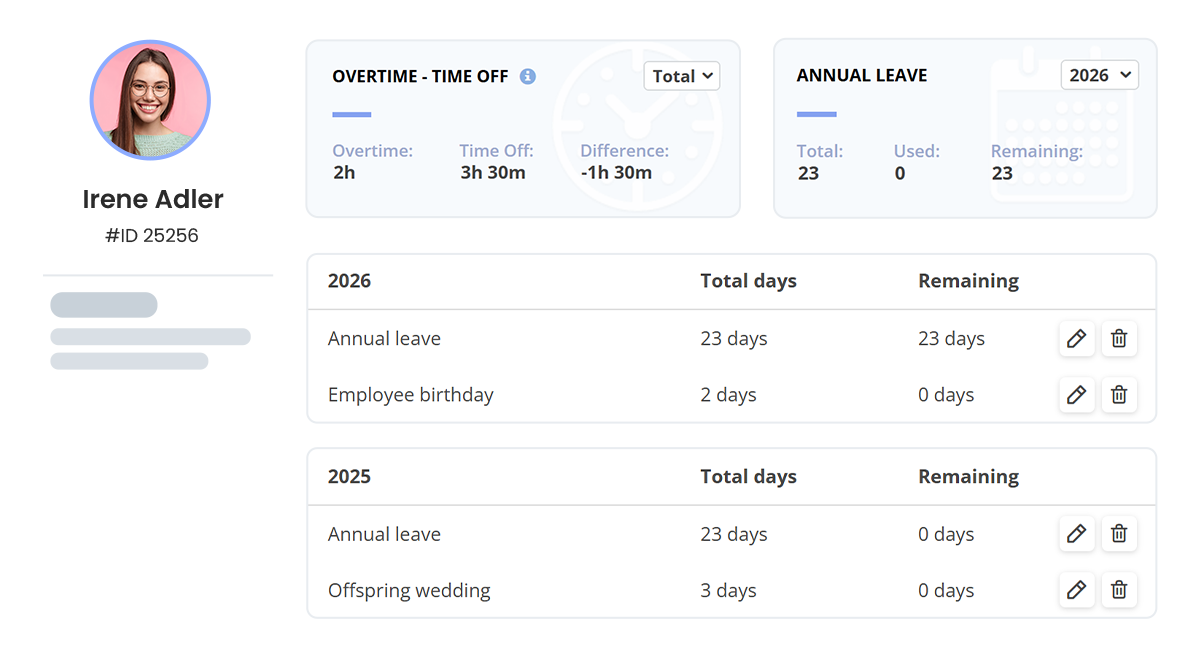The image size is (1200, 654).
Task: Select the 2025 table header
Action: 349,477
